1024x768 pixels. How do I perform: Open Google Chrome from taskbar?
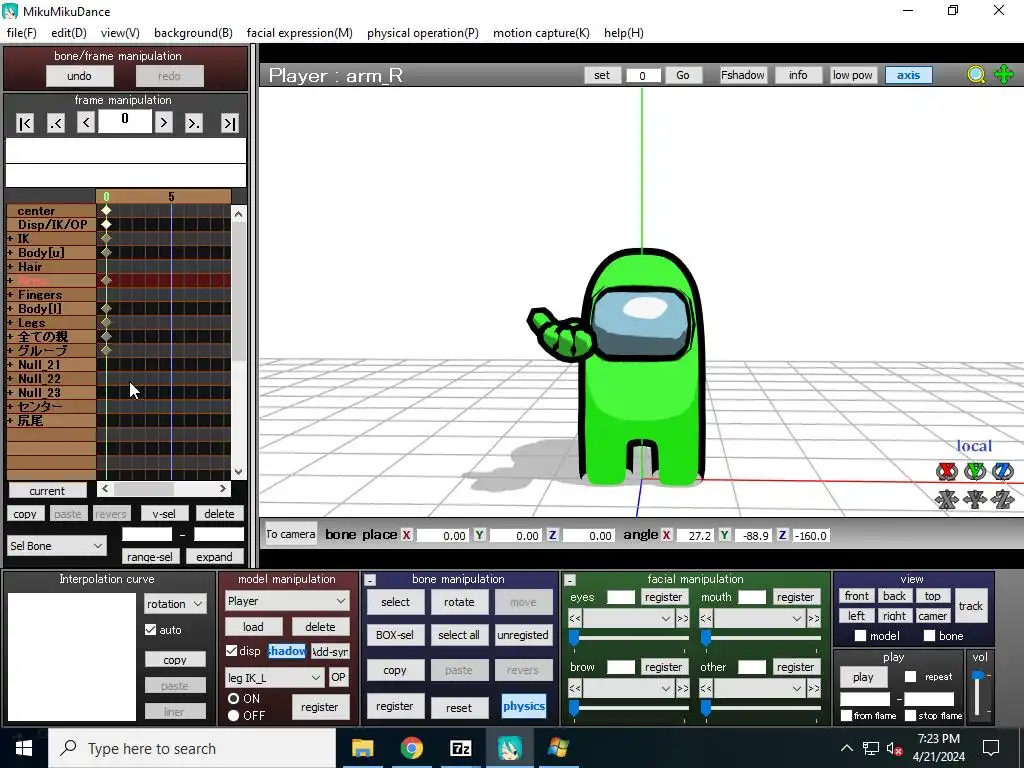tap(411, 748)
